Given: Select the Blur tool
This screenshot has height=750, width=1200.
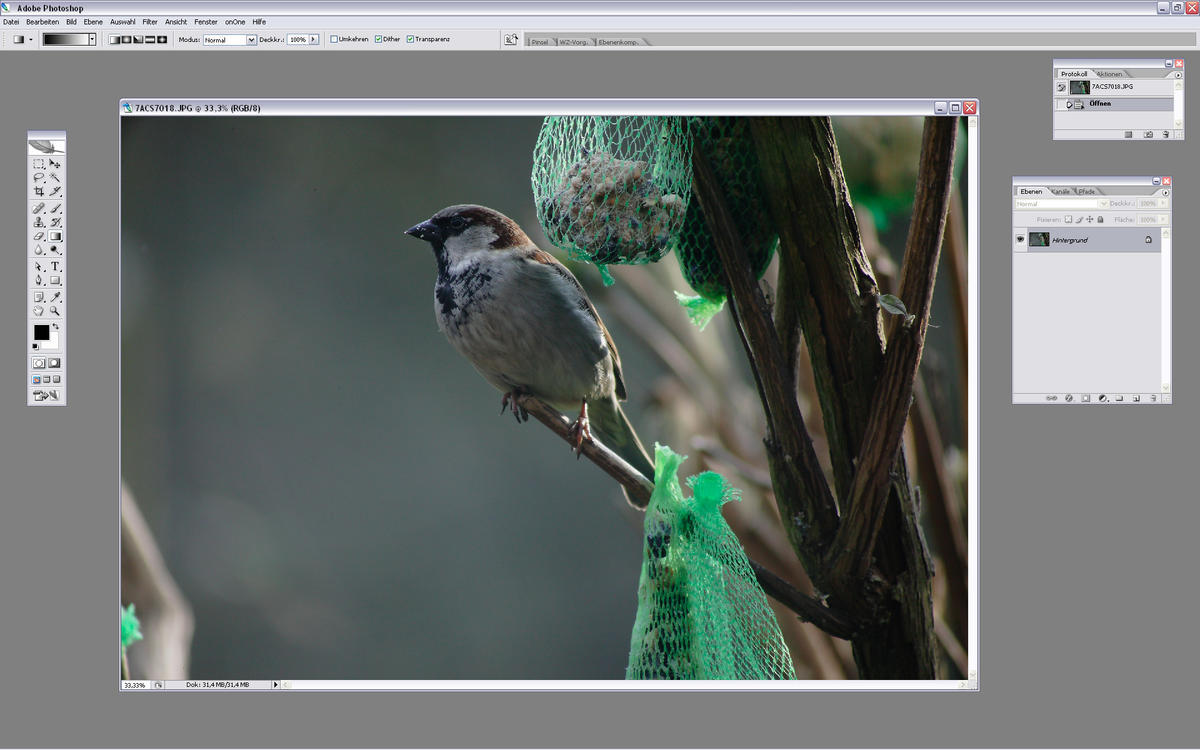Looking at the screenshot, I should pos(39,250).
